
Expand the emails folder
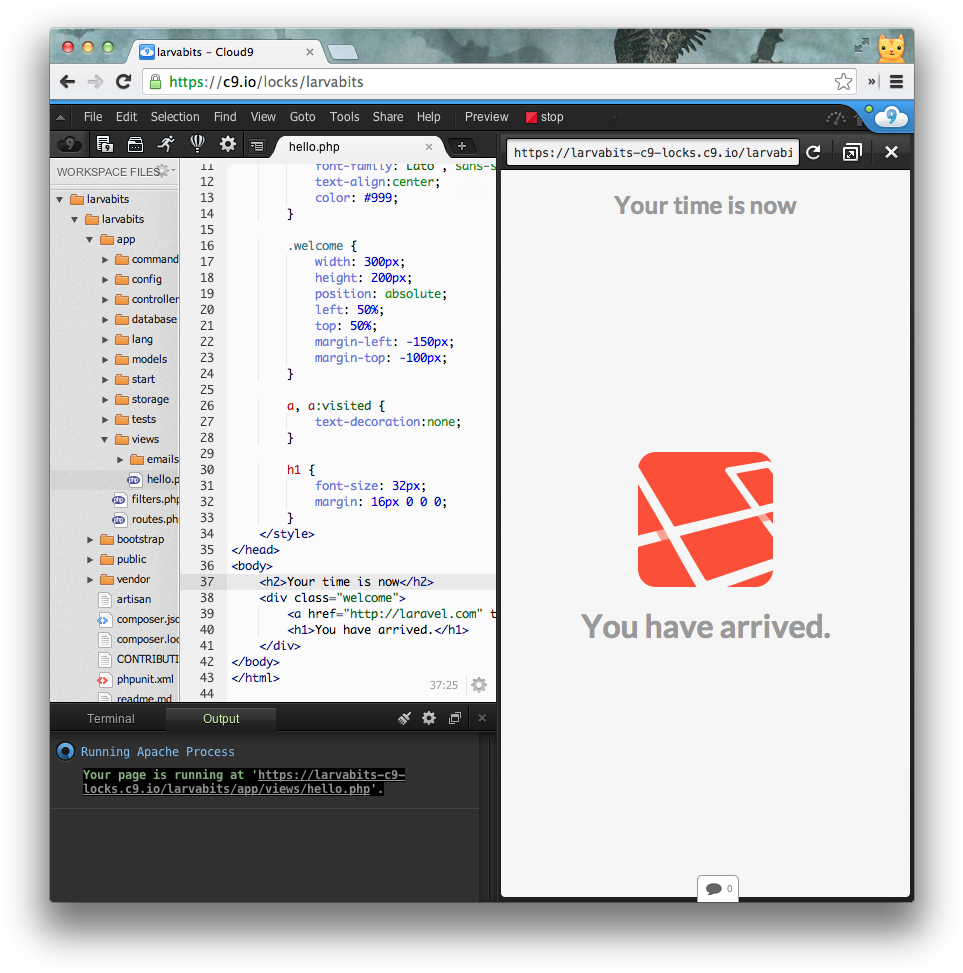click(x=120, y=460)
